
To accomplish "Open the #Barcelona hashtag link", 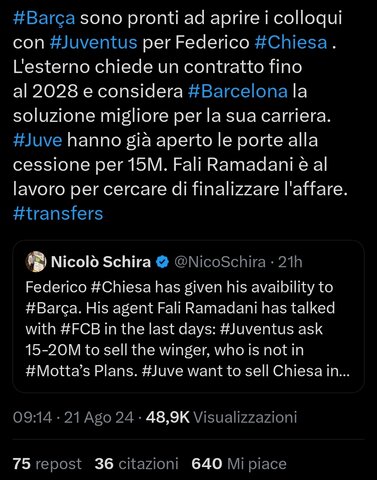I will (x=238, y=91).
